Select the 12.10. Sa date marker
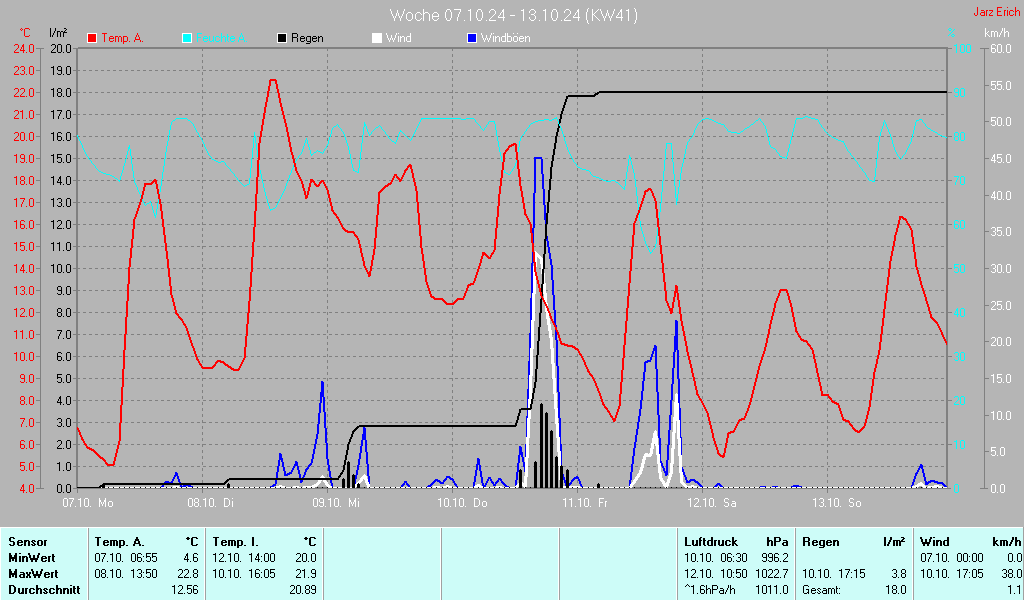Image resolution: width=1024 pixels, height=600 pixels. point(711,502)
